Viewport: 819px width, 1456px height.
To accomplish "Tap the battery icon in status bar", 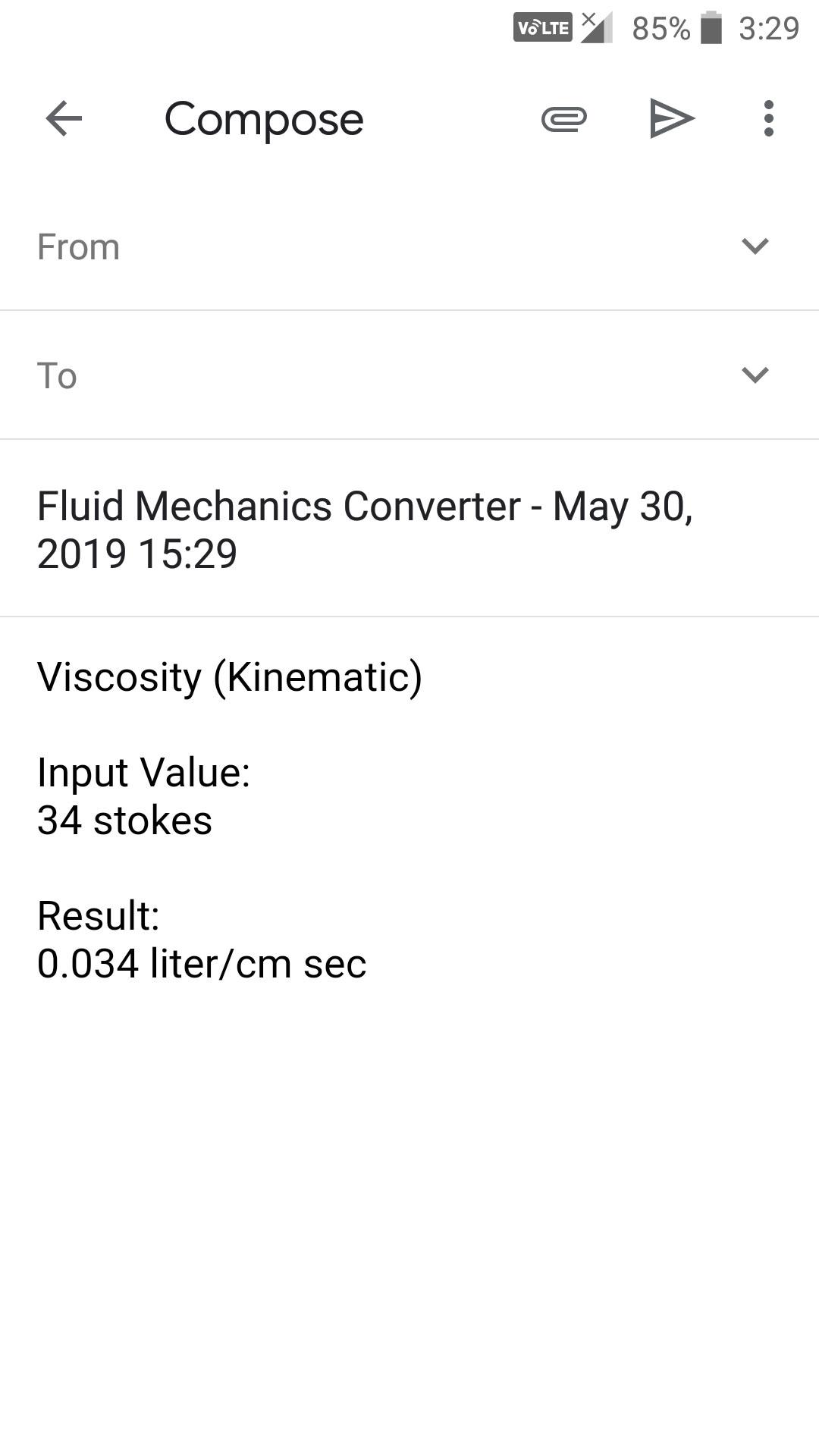I will 711,28.
